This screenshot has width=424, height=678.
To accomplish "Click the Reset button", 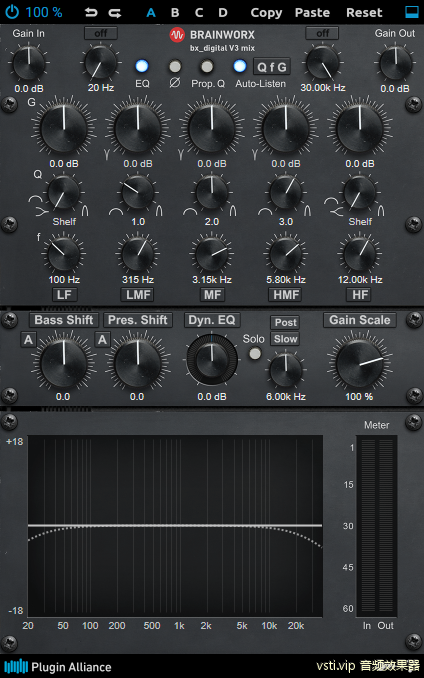I will [364, 13].
